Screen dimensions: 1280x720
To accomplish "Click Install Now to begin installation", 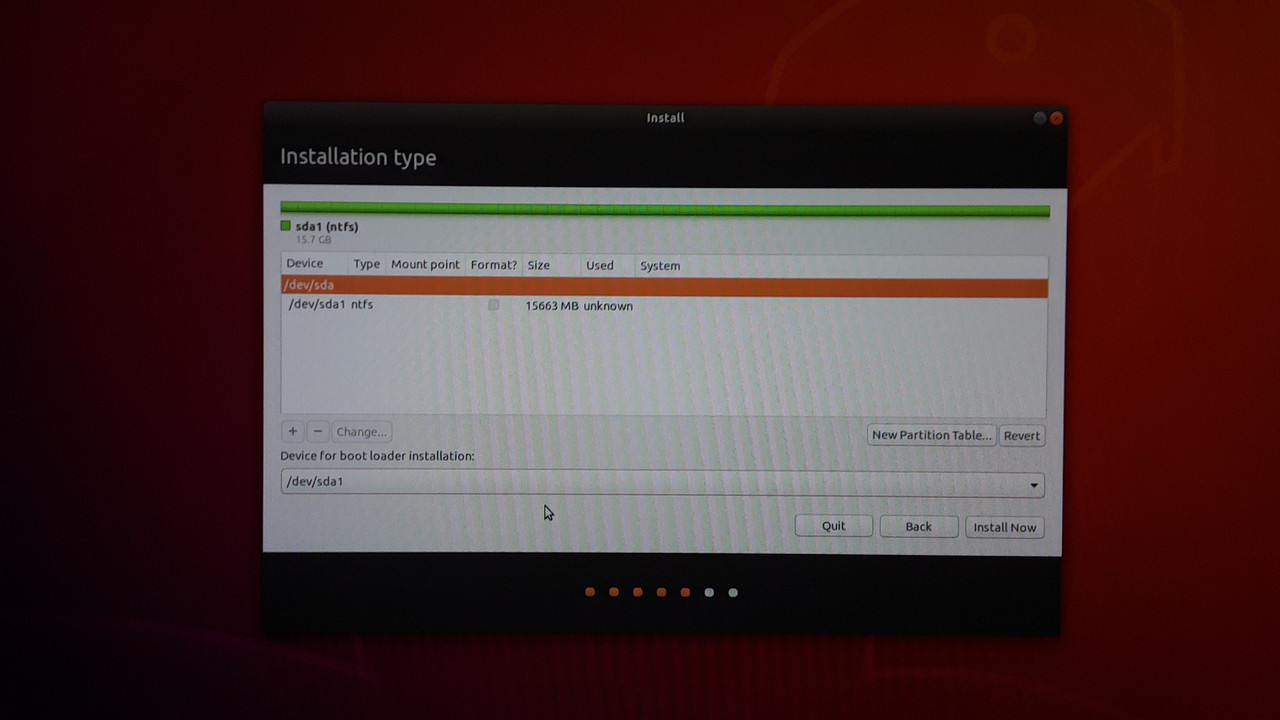I will pos(1004,527).
